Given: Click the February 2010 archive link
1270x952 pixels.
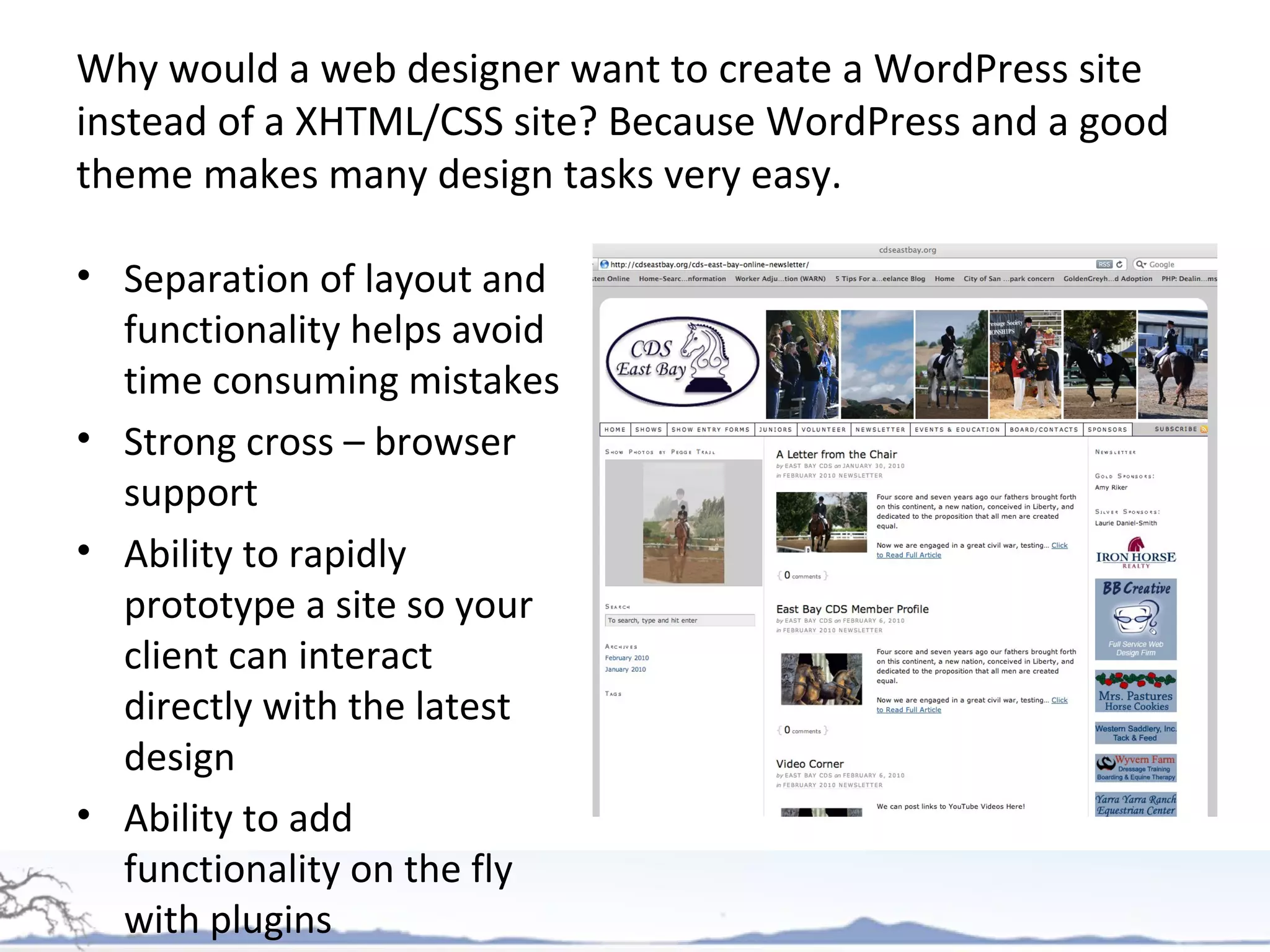Looking at the screenshot, I should 627,658.
